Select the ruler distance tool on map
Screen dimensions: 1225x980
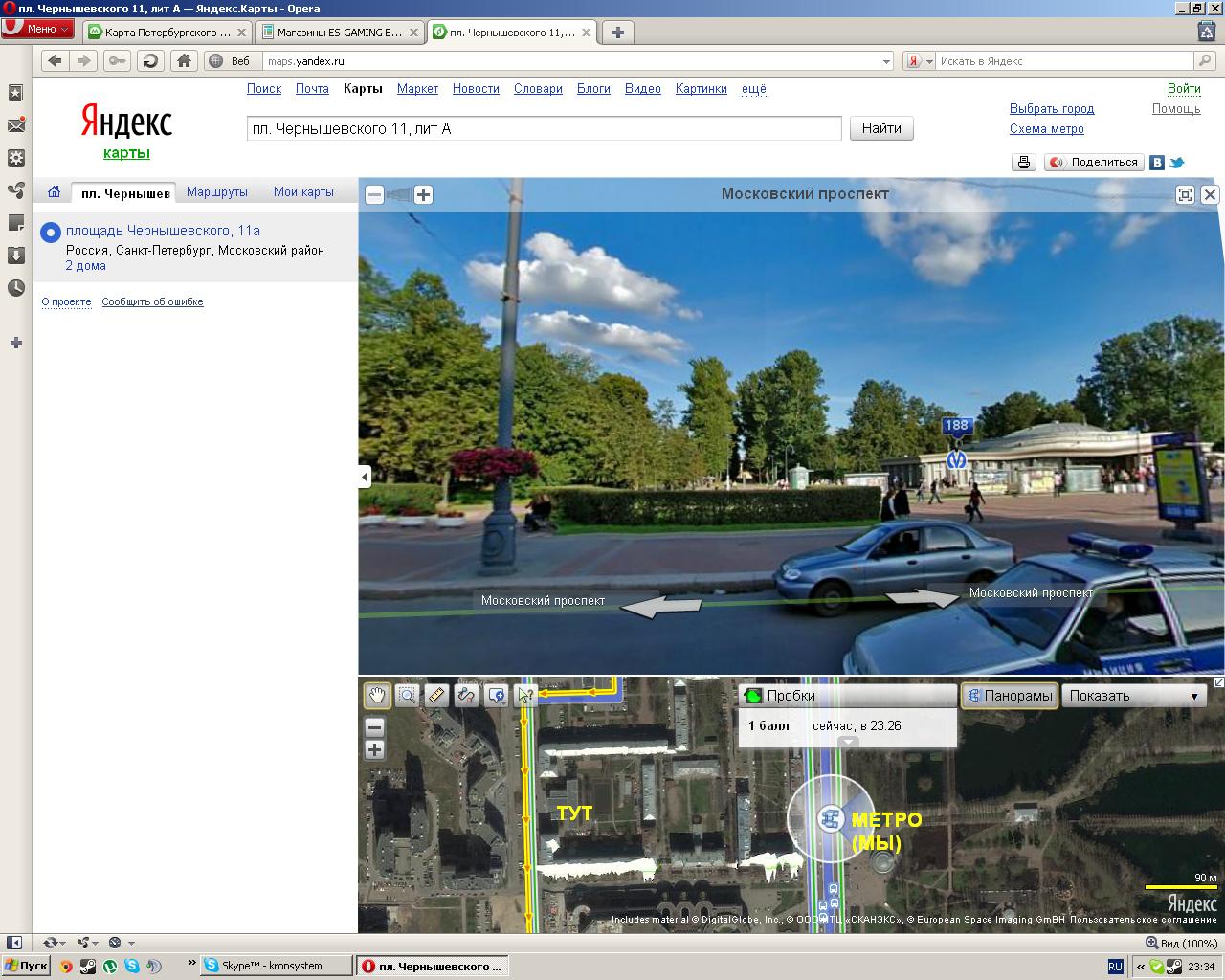(436, 696)
